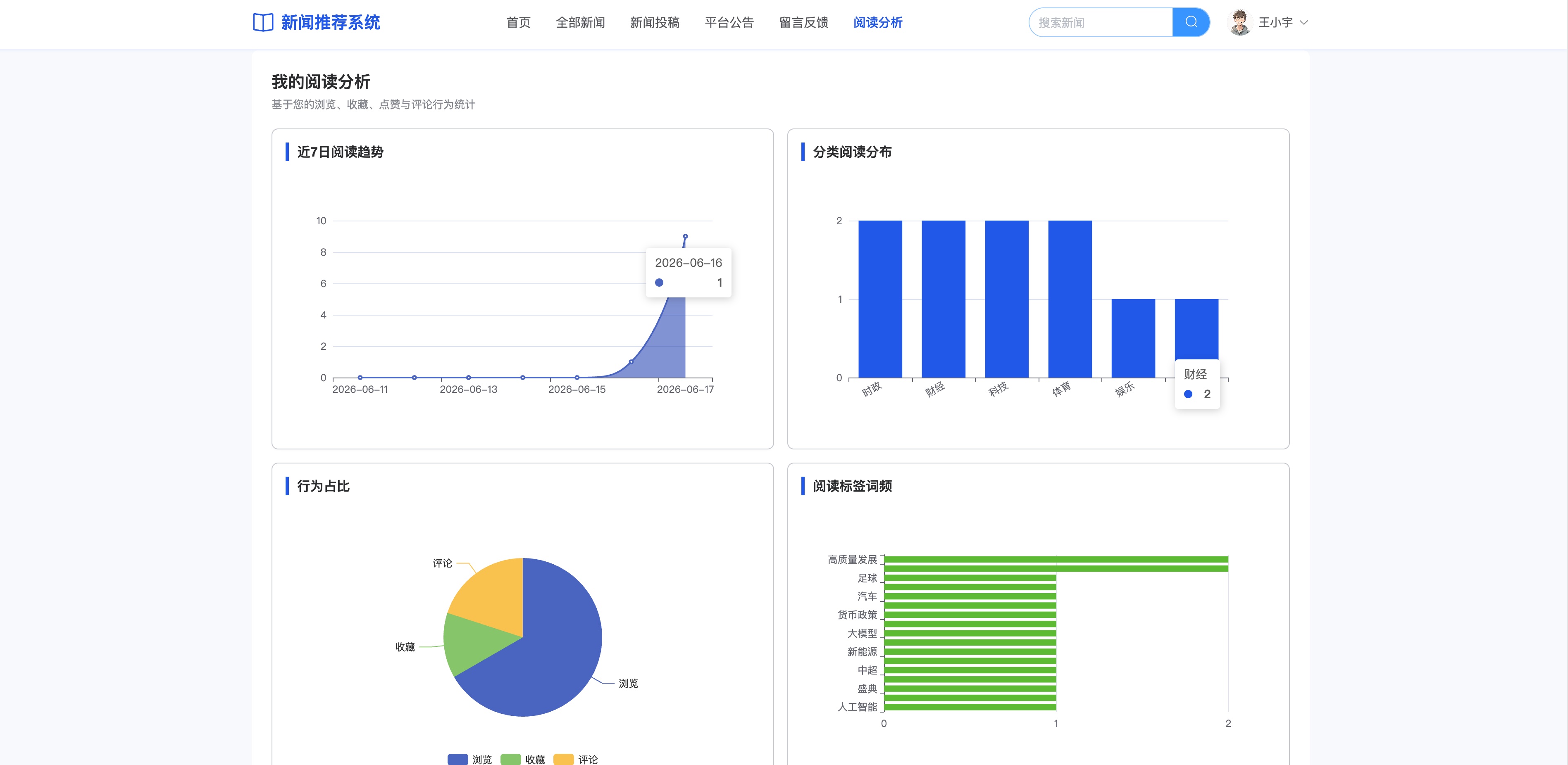Open the 新闻投稿 page
1568x765 pixels.
[654, 23]
